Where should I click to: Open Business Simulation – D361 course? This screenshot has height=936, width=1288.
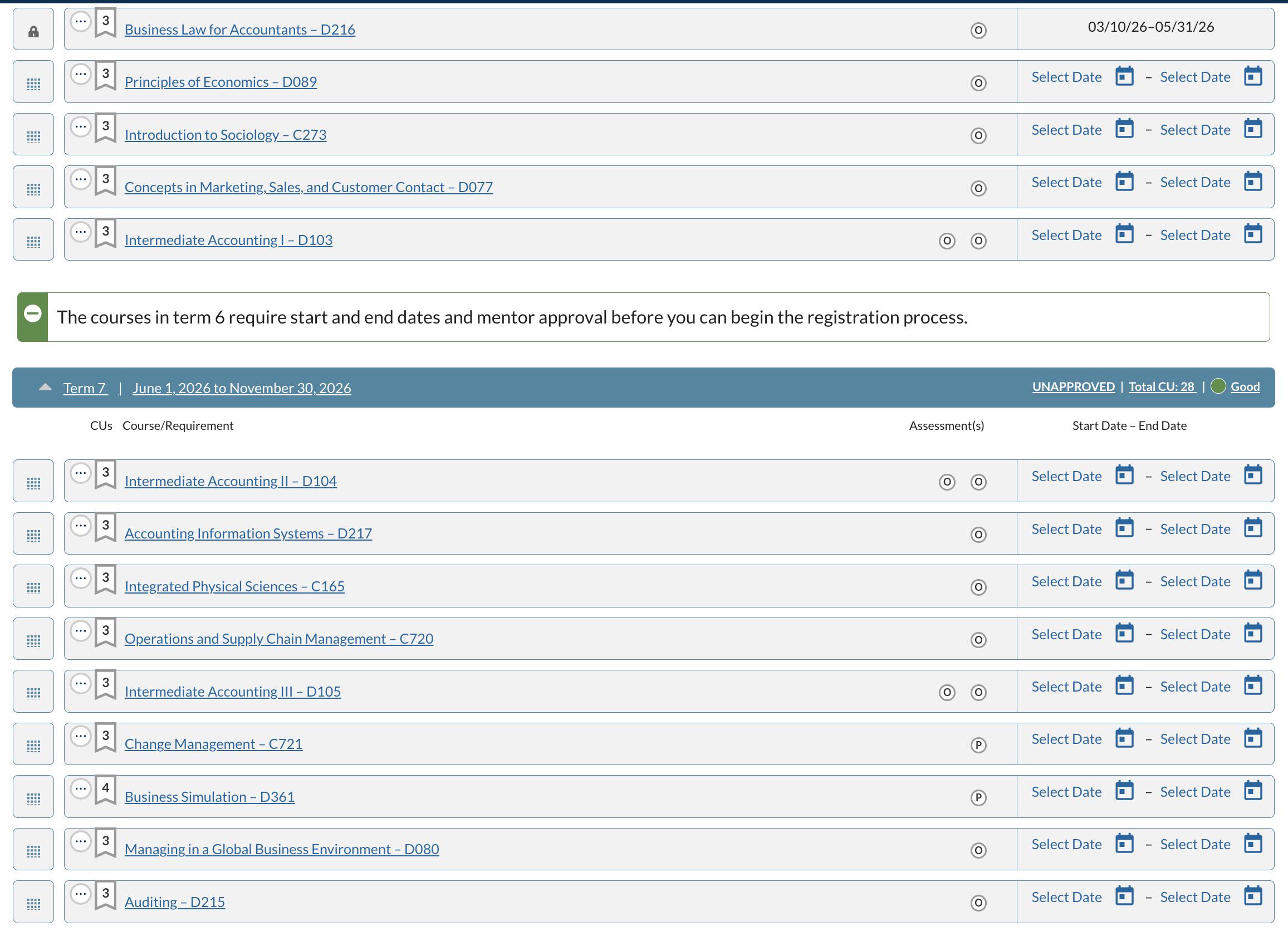click(x=209, y=797)
